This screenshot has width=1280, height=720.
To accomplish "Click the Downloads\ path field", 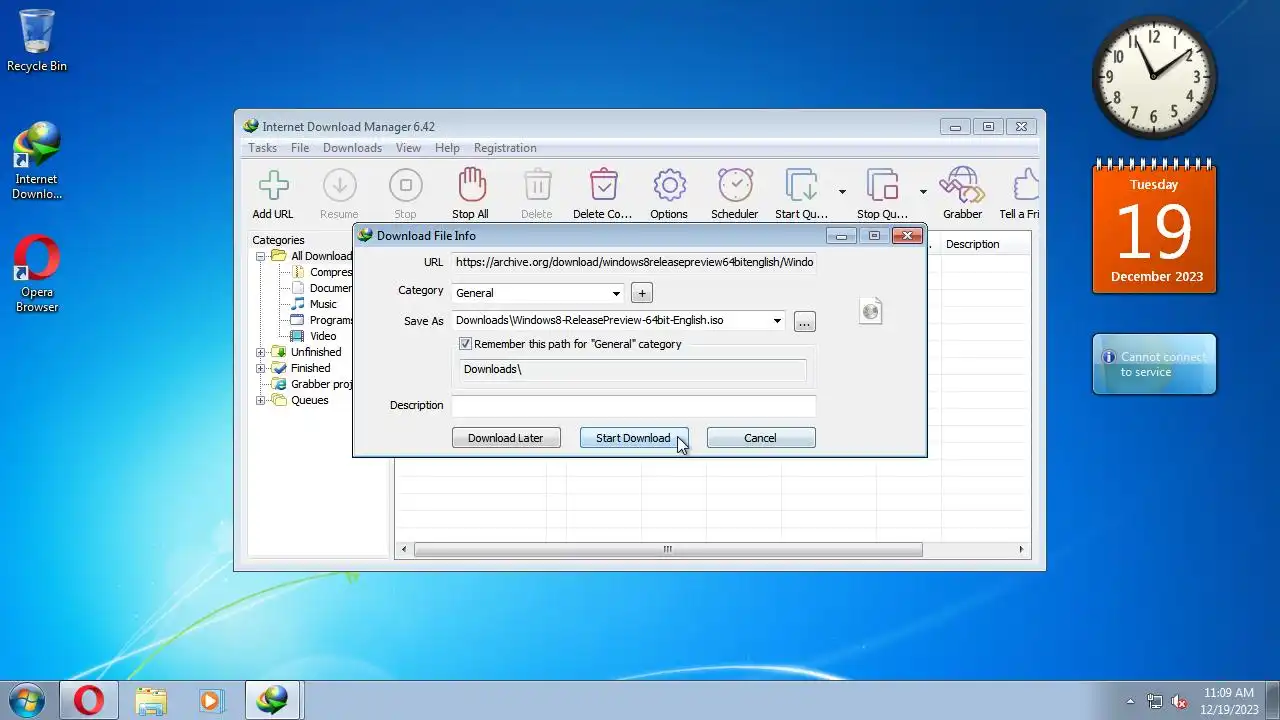I will [x=633, y=370].
